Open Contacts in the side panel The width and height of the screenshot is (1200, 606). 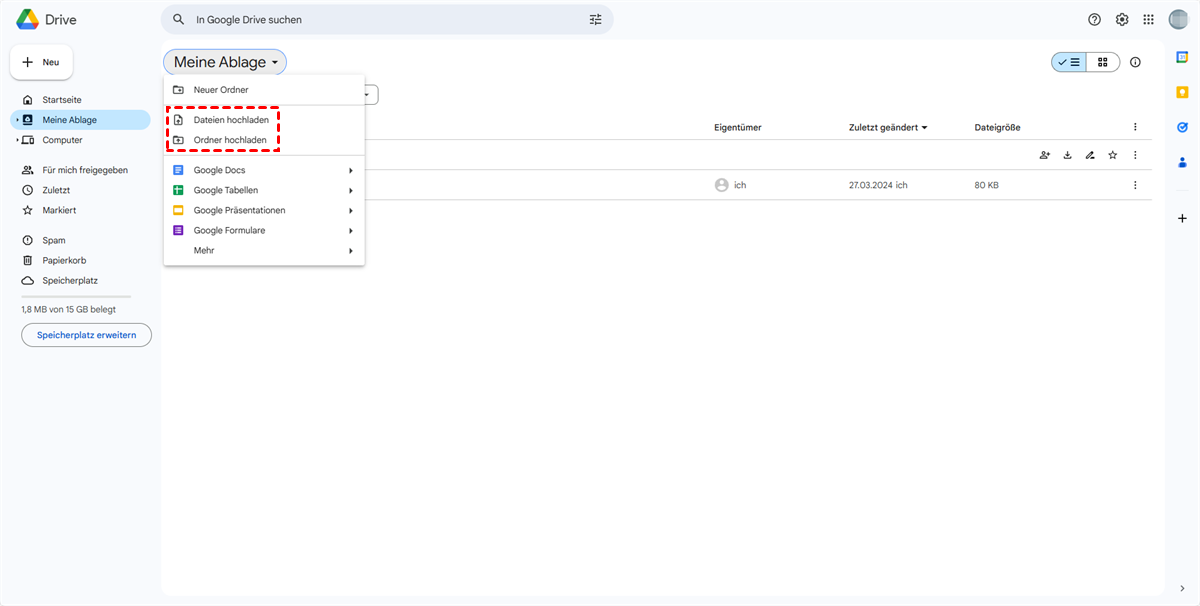click(1182, 162)
